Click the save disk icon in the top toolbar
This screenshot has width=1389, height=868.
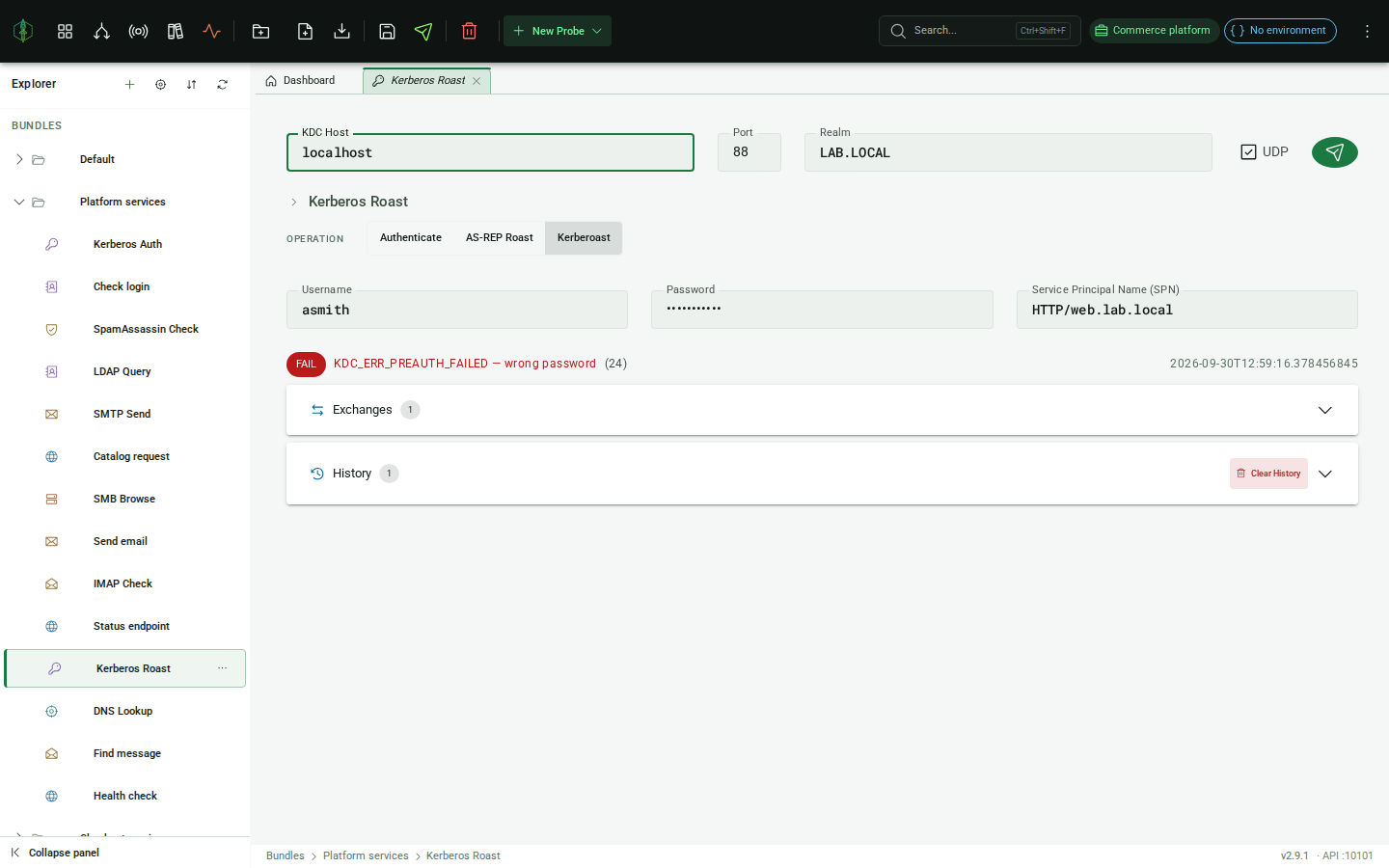[387, 31]
